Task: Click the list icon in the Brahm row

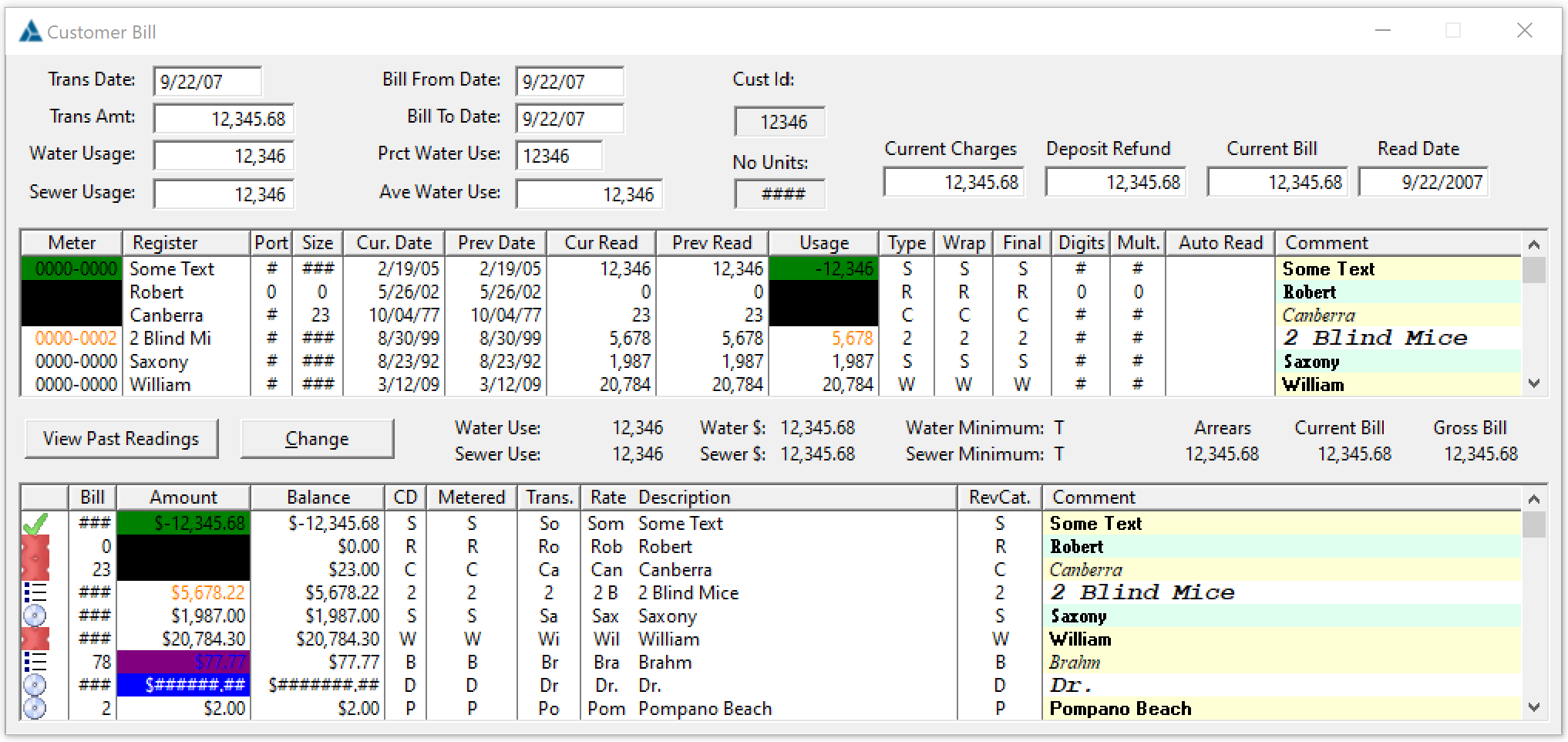Action: coord(35,662)
